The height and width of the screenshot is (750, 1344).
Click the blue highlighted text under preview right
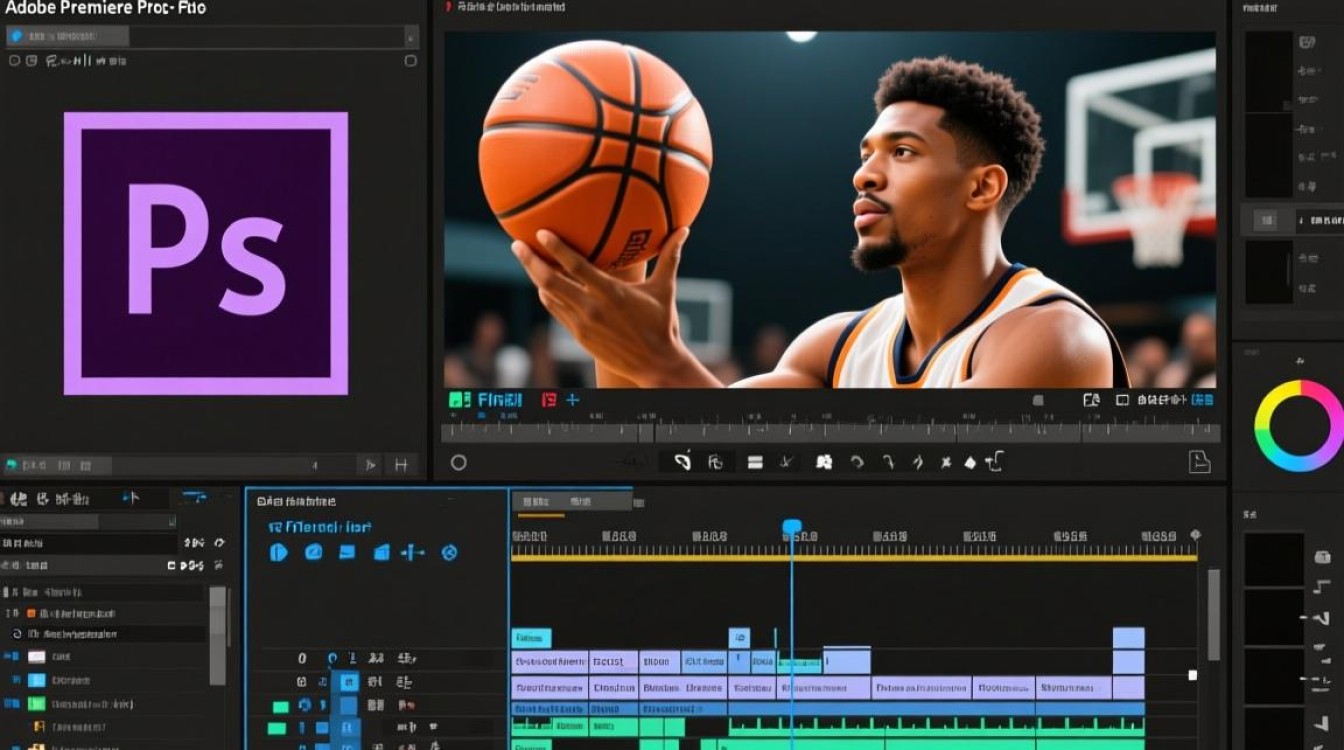pos(1203,400)
